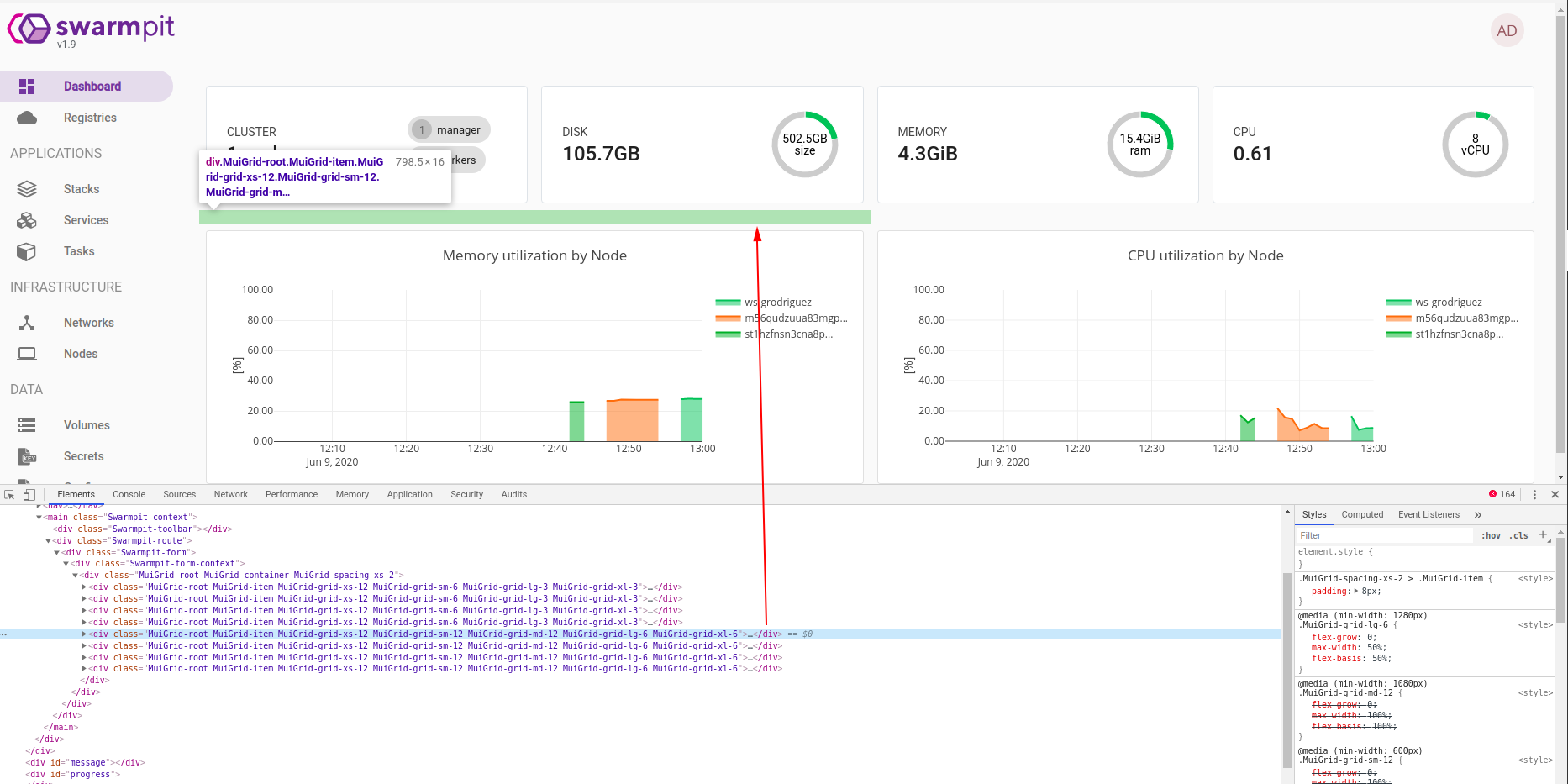1568x784 pixels.
Task: Select the Dashboard icon in sidebar
Action: 27,86
